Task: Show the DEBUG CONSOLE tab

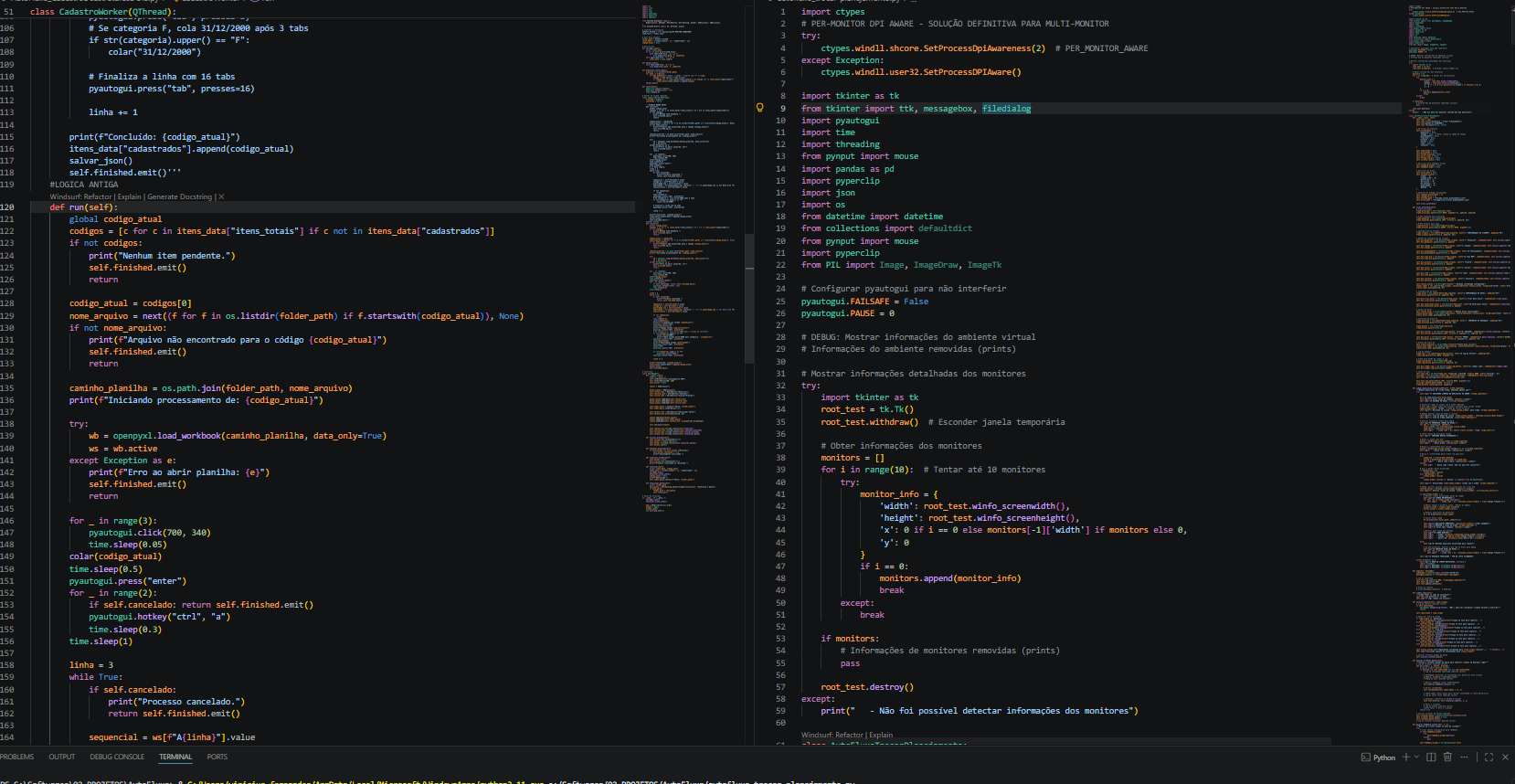Action: (x=117, y=757)
